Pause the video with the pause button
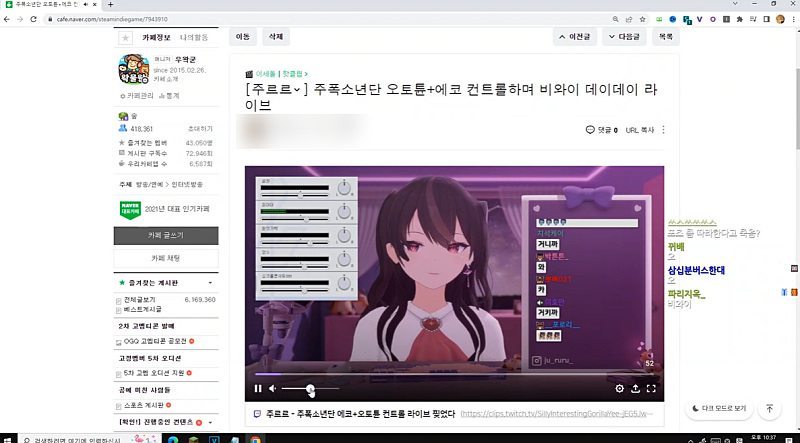800x443 pixels. click(258, 389)
